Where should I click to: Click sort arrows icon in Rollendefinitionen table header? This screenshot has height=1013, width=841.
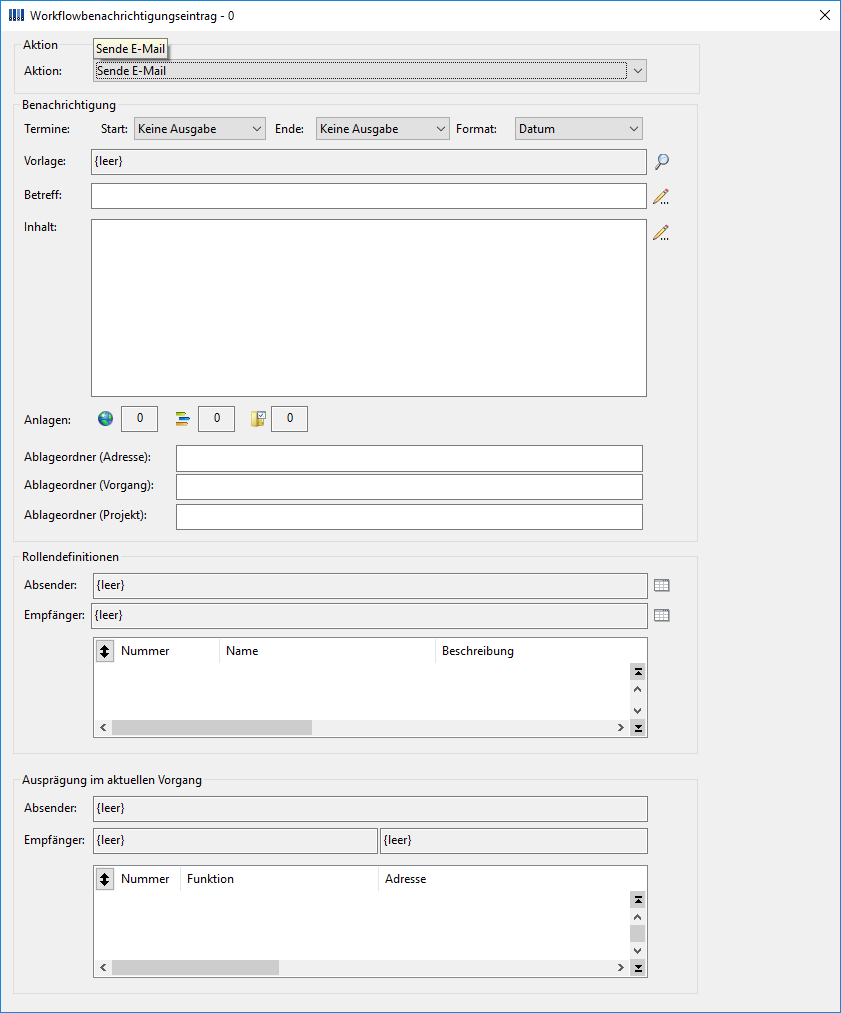click(x=105, y=651)
